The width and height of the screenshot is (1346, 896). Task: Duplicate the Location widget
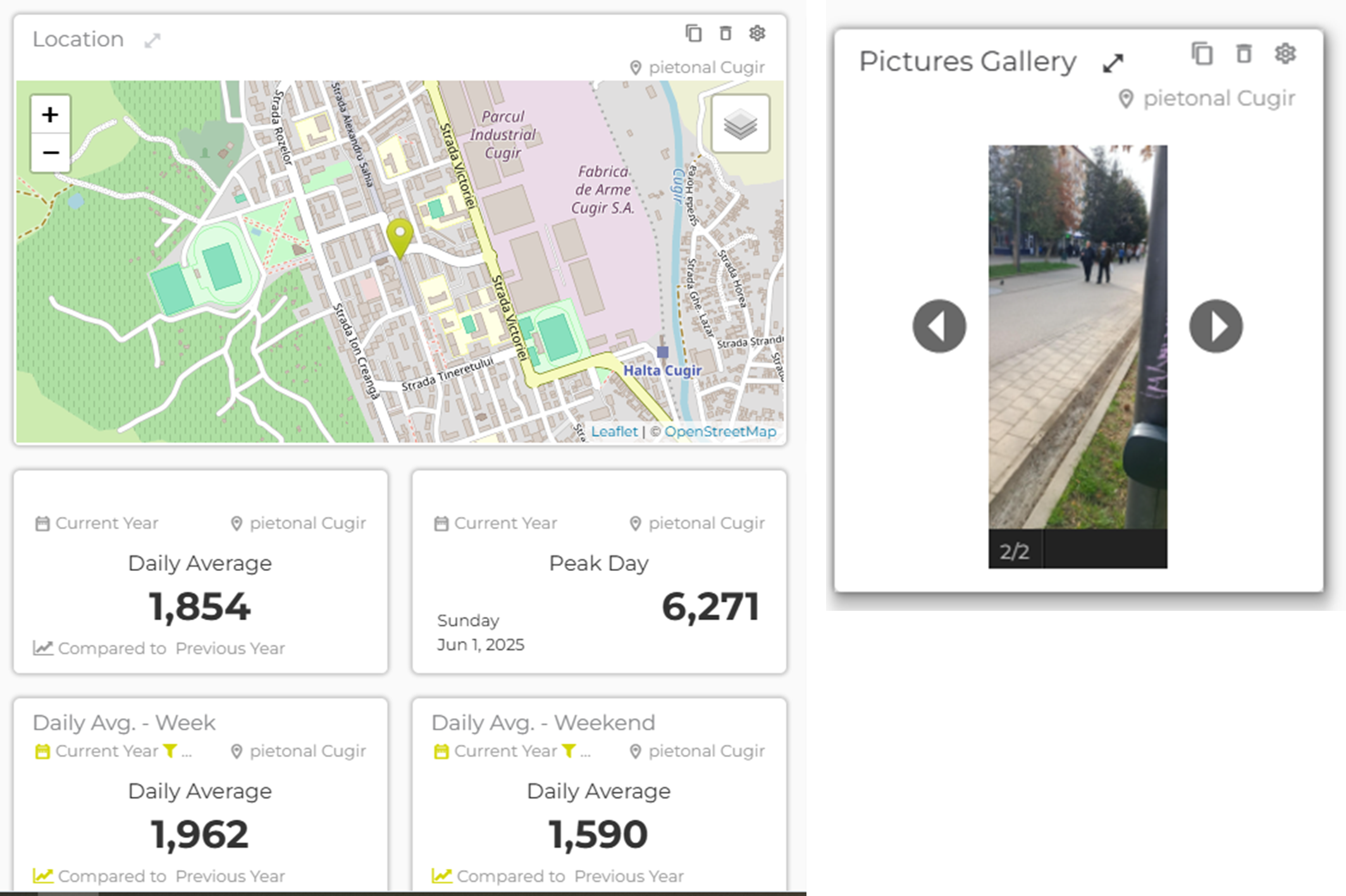[693, 33]
